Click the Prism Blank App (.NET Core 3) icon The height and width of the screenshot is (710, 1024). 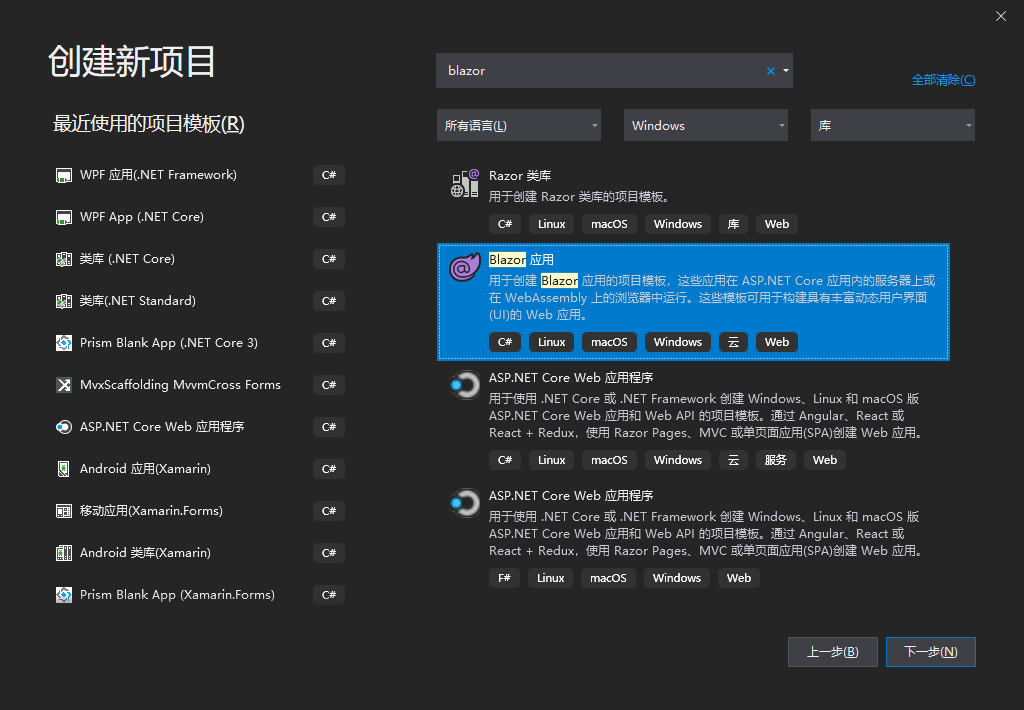(63, 343)
